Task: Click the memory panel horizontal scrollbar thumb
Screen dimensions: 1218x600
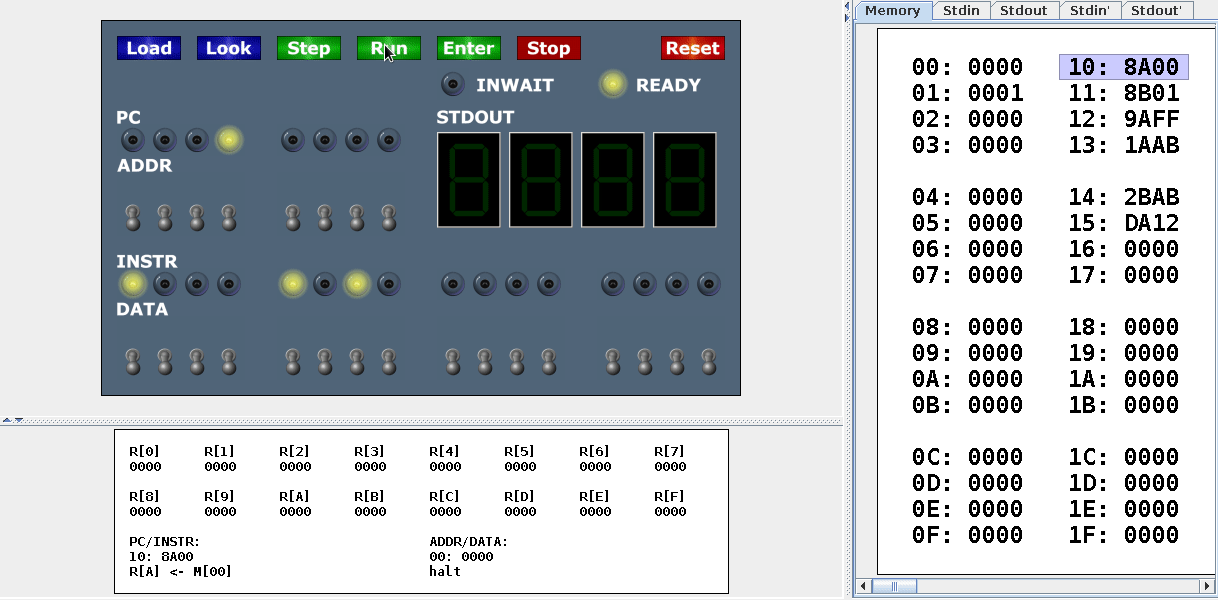Action: click(x=895, y=586)
